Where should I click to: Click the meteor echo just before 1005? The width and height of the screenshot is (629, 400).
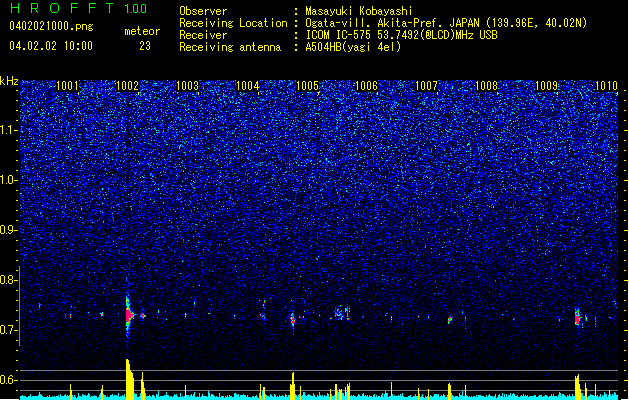pyautogui.click(x=293, y=321)
